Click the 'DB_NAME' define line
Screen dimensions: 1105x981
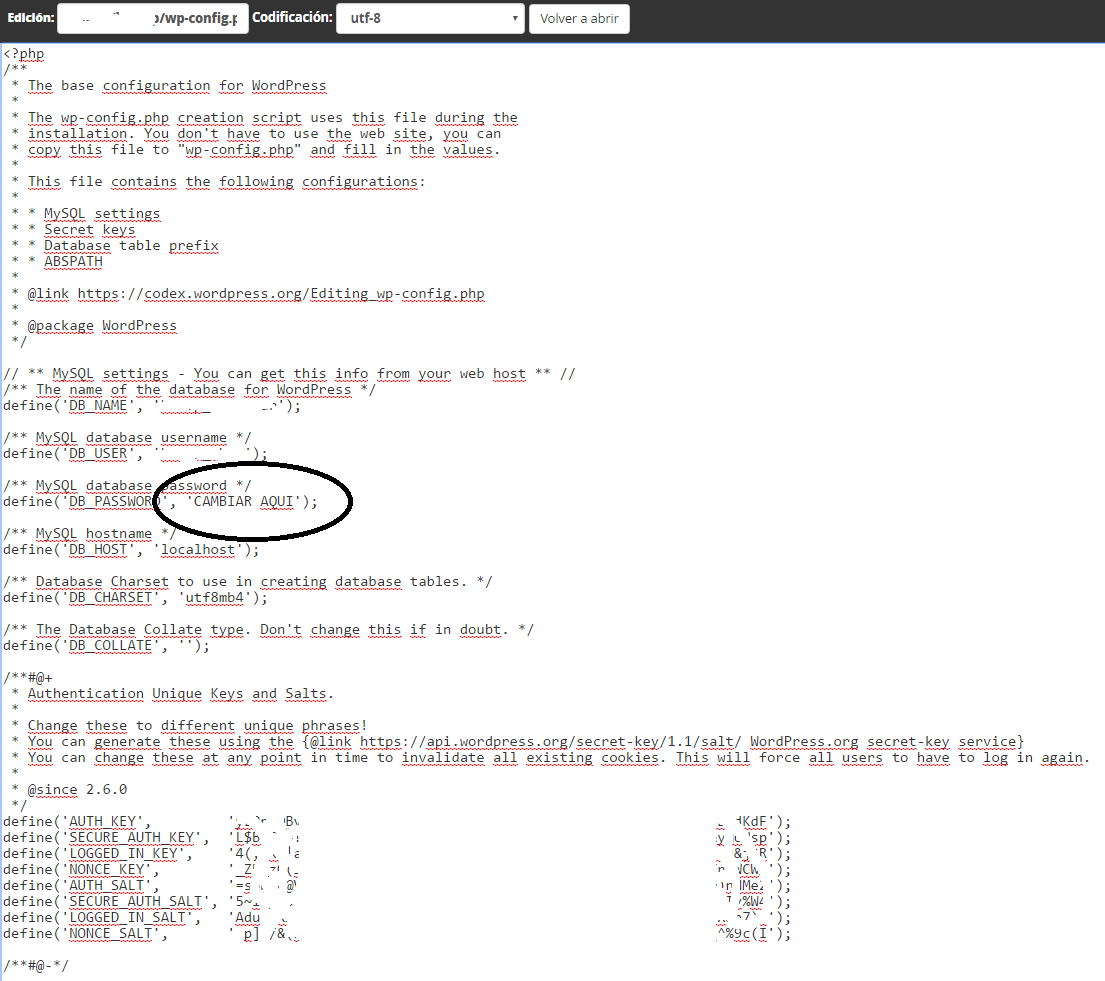[152, 406]
